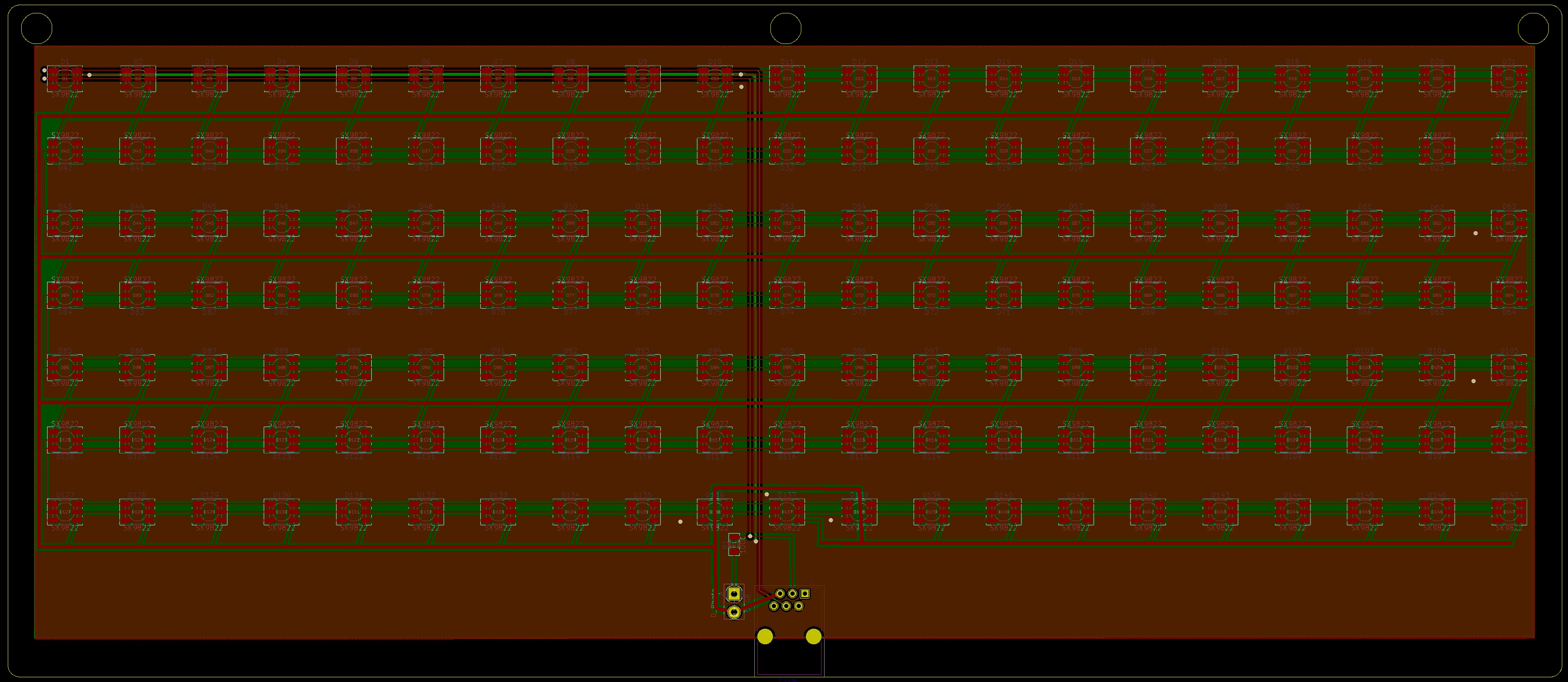Select the D40 SK9822 LED
This screenshot has height=682, width=1568.
pyautogui.click(x=209, y=151)
